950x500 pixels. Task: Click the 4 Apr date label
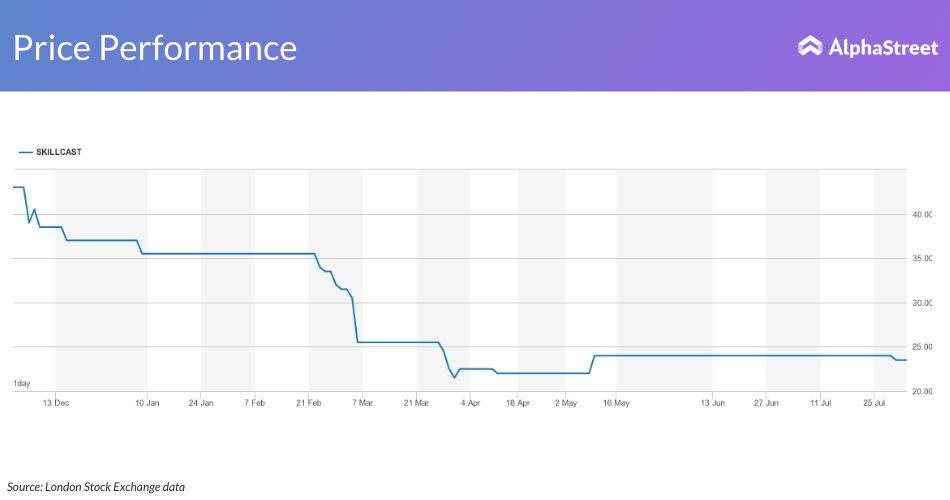470,403
